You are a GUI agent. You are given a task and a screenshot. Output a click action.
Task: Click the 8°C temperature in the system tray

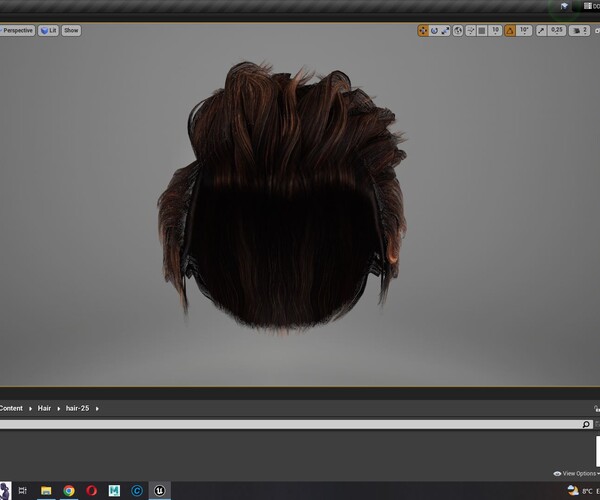coord(587,491)
